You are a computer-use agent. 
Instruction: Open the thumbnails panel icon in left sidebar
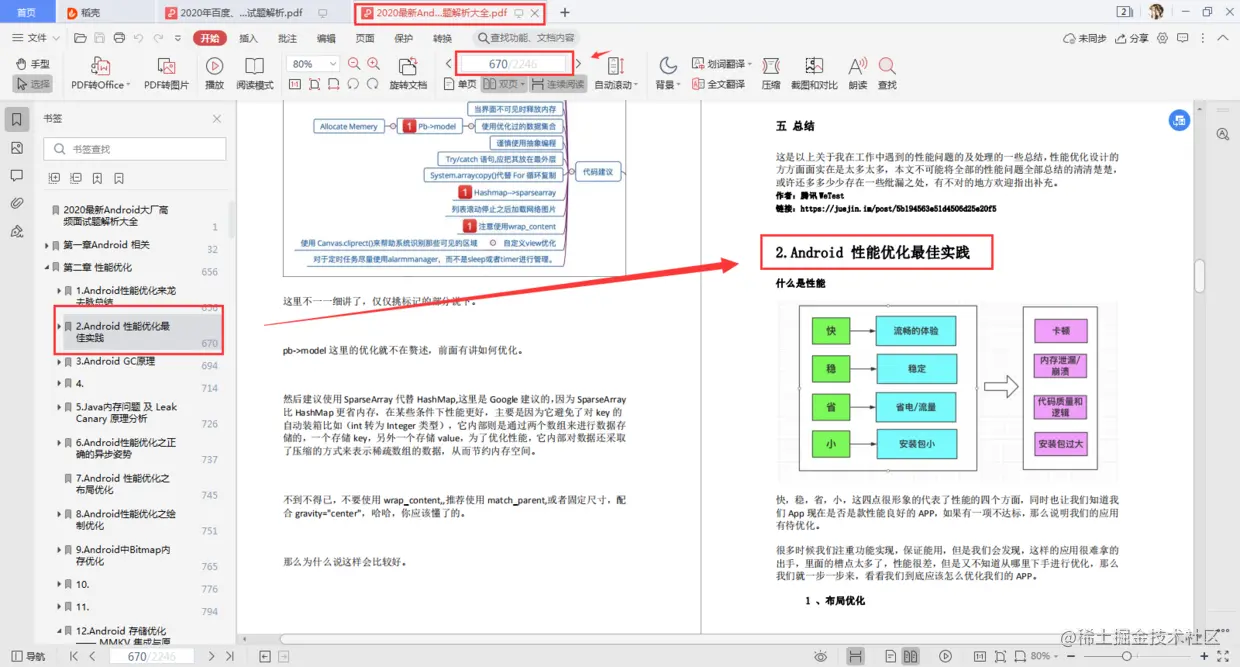[17, 148]
